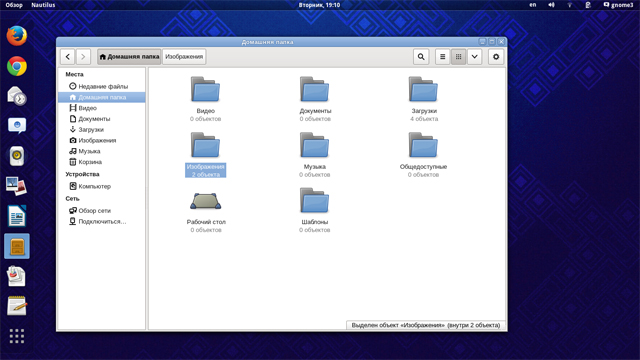Viewport: 640px width, 360px height.
Task: Select the Общедоступные folder icon
Action: tap(423, 145)
